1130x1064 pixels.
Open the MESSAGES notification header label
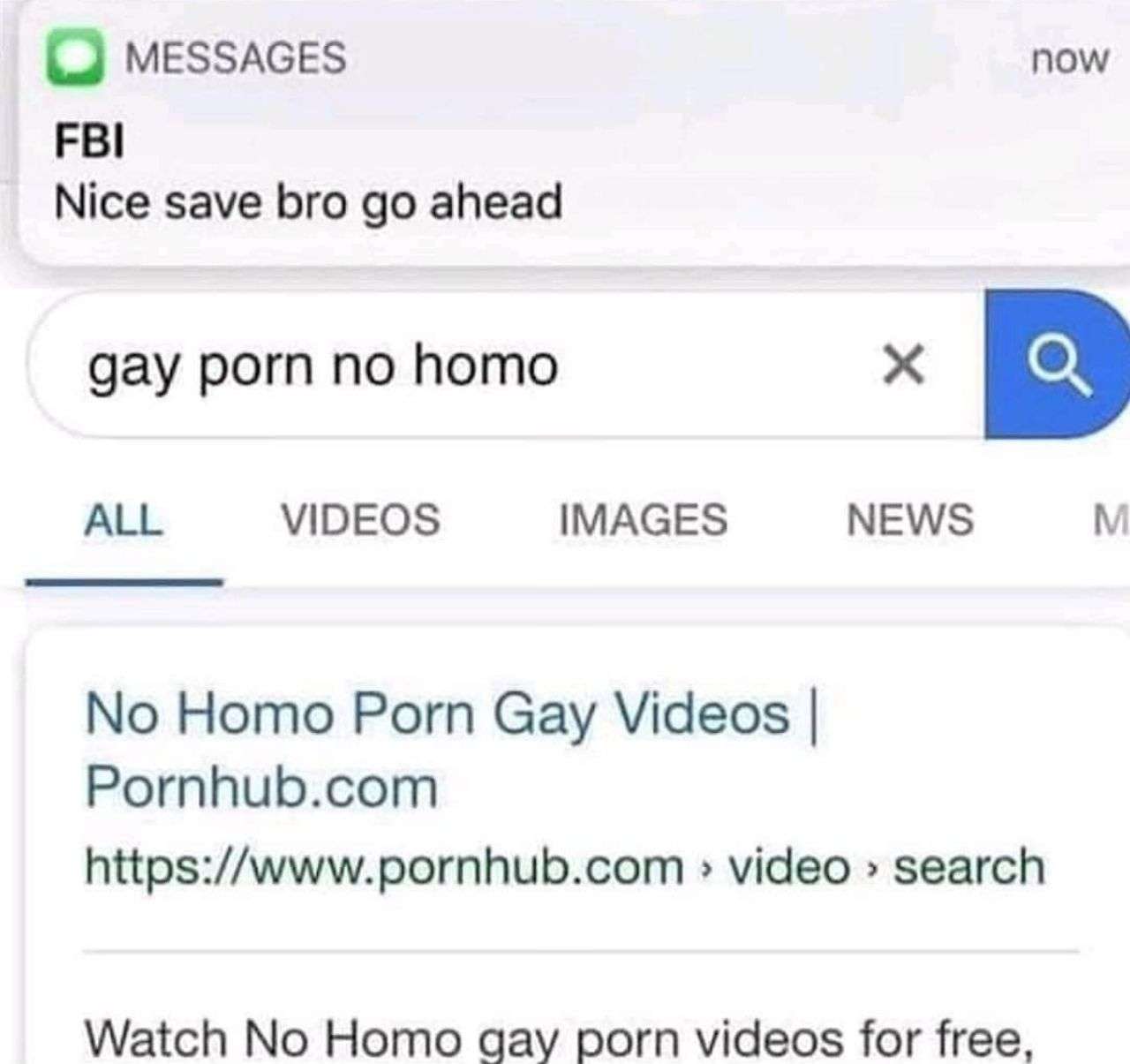(236, 58)
